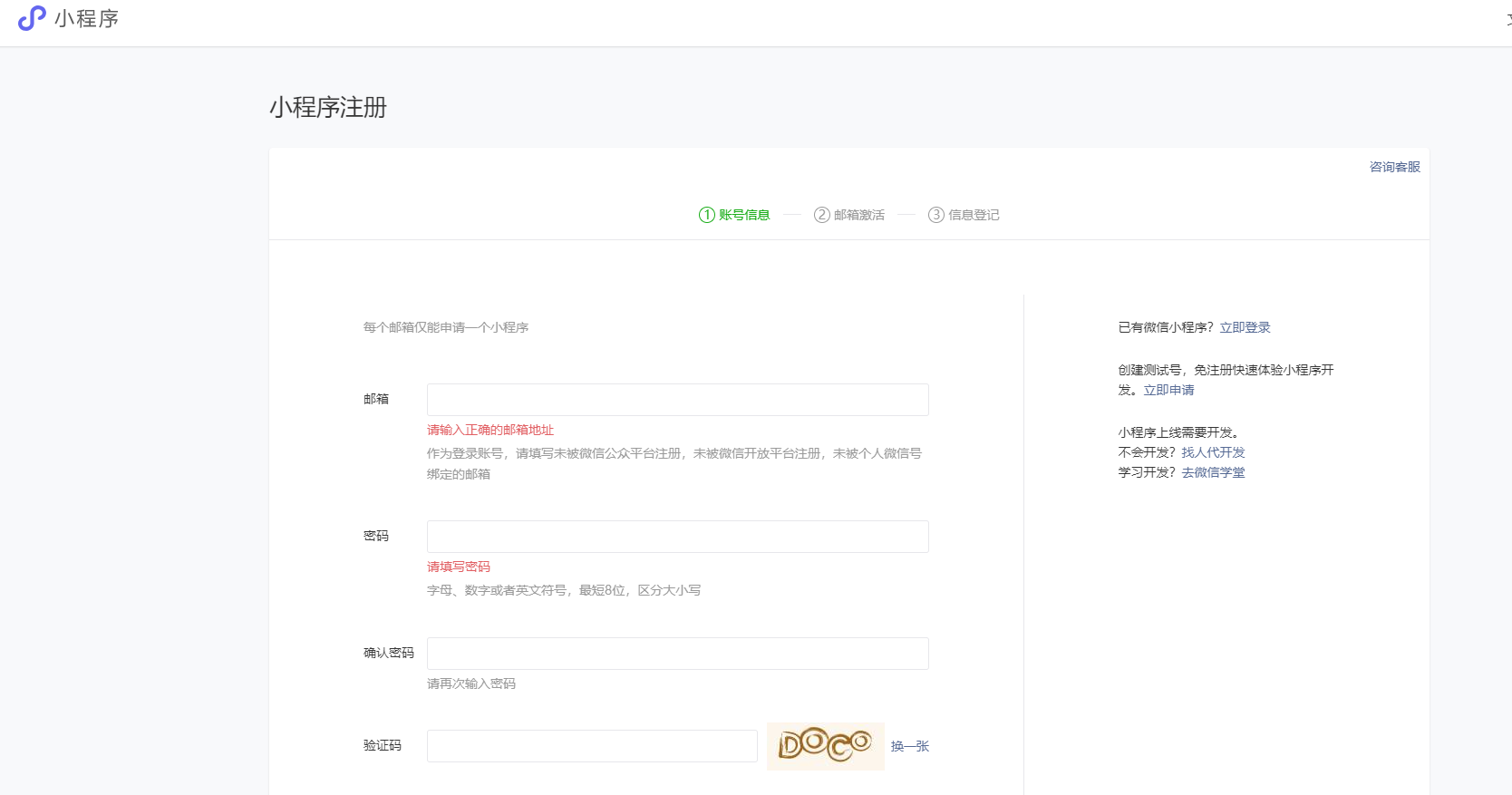Click hint text 请再次输入密码
Image resolution: width=1512 pixels, height=795 pixels.
471,684
